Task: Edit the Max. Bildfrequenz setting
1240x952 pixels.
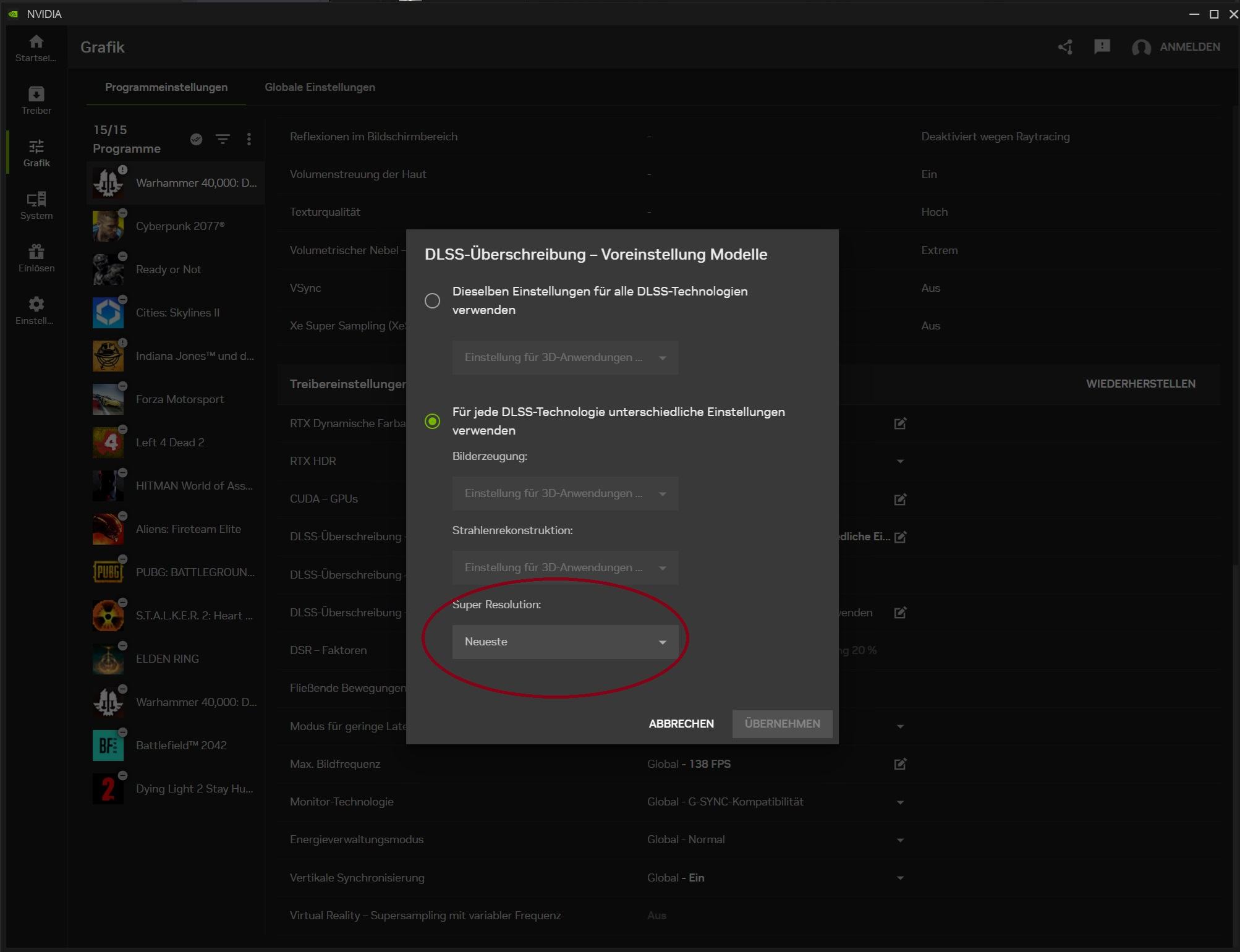Action: click(900, 764)
